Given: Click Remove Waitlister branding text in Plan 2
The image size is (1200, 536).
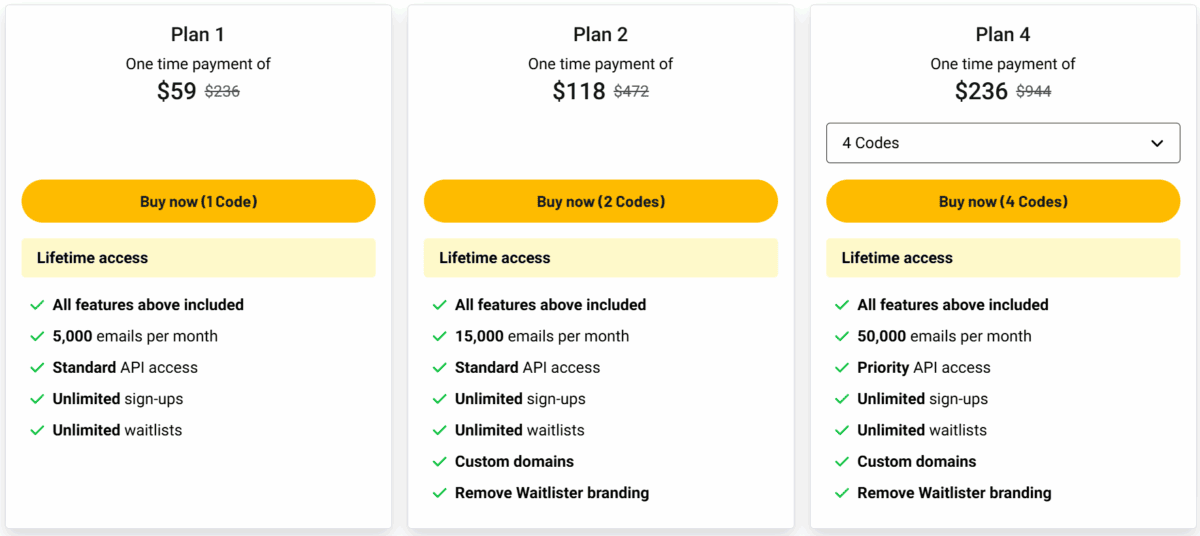Looking at the screenshot, I should tap(552, 493).
